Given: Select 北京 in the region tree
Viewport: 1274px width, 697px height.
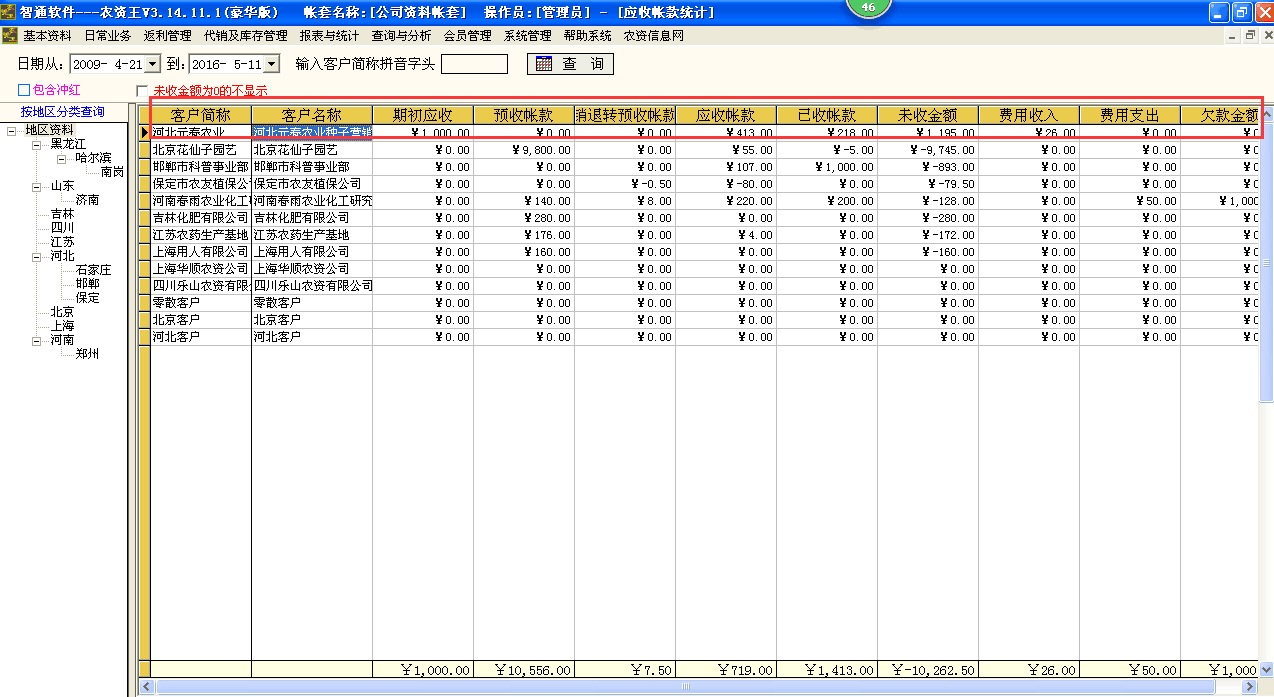Looking at the screenshot, I should (x=62, y=312).
